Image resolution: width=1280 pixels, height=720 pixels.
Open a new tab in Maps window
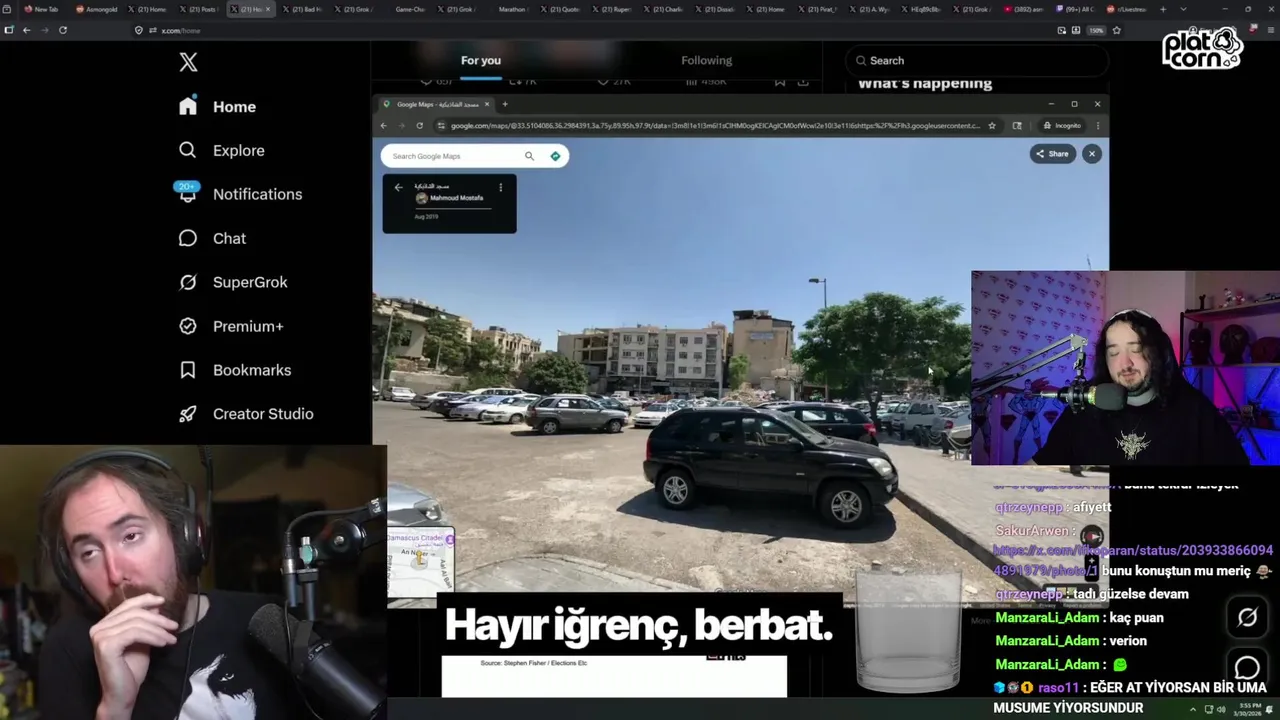tap(505, 104)
